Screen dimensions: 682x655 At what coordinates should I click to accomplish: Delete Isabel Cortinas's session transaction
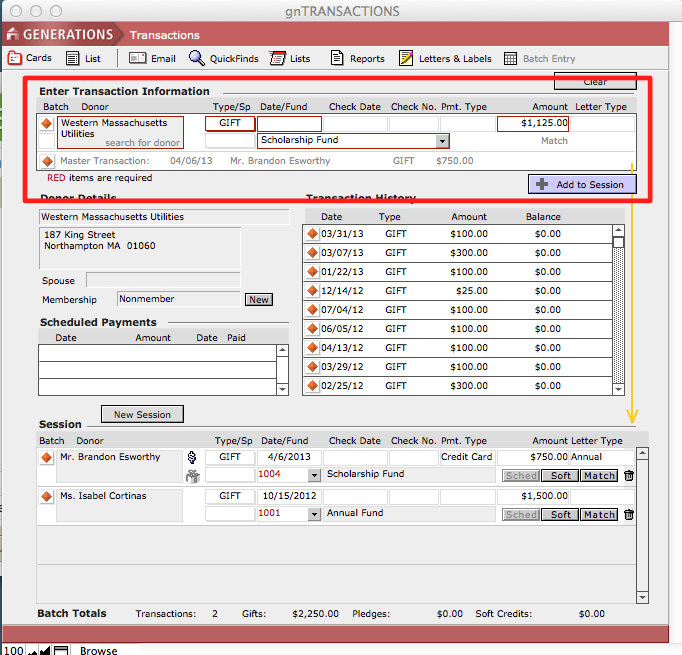(x=629, y=515)
